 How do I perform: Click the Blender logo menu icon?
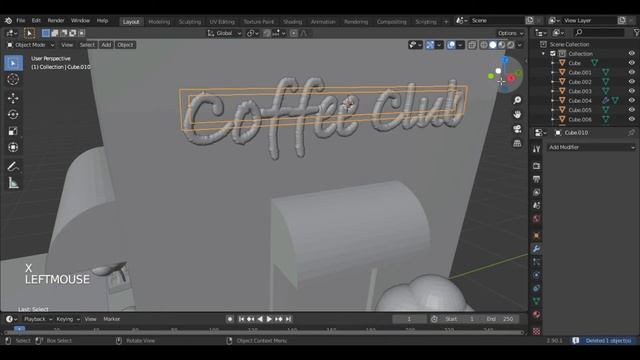point(8,20)
